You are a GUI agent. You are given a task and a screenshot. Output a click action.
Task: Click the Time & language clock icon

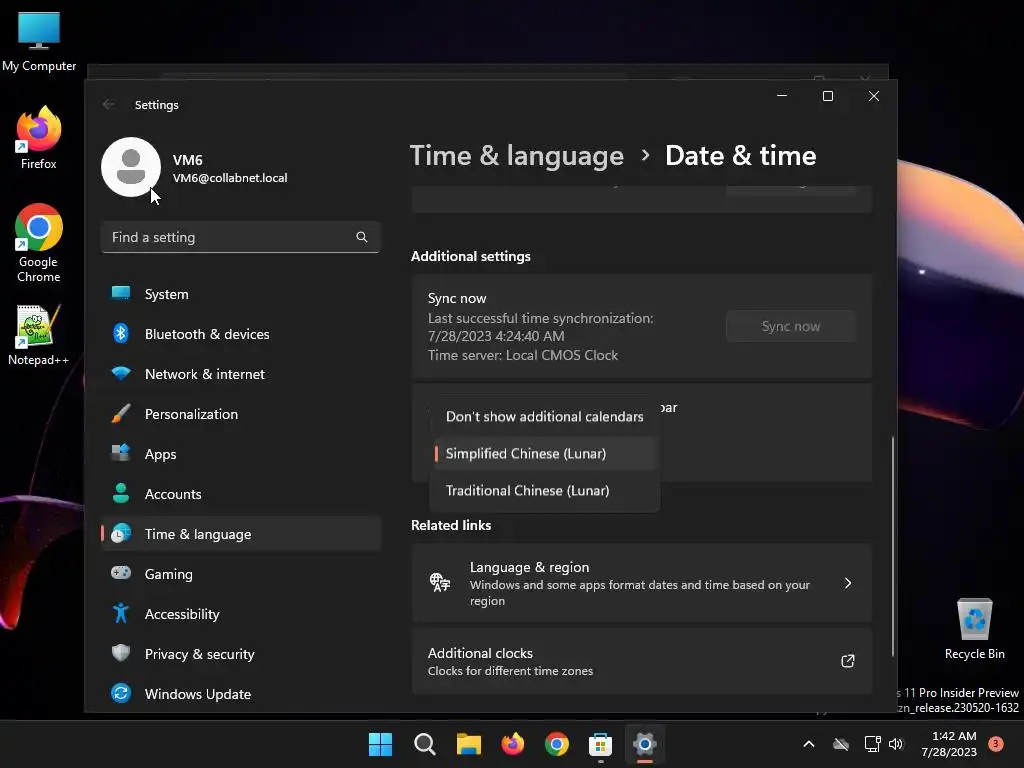(121, 534)
